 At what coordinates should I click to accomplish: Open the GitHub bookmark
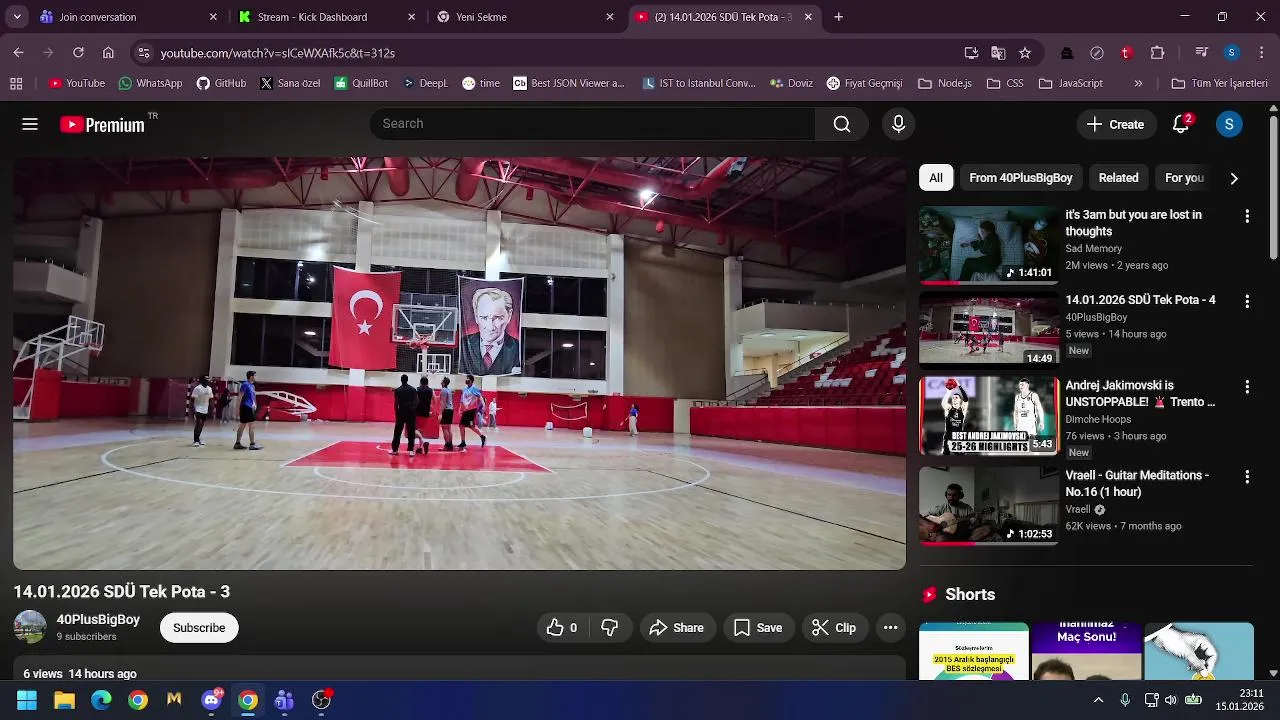click(x=221, y=83)
